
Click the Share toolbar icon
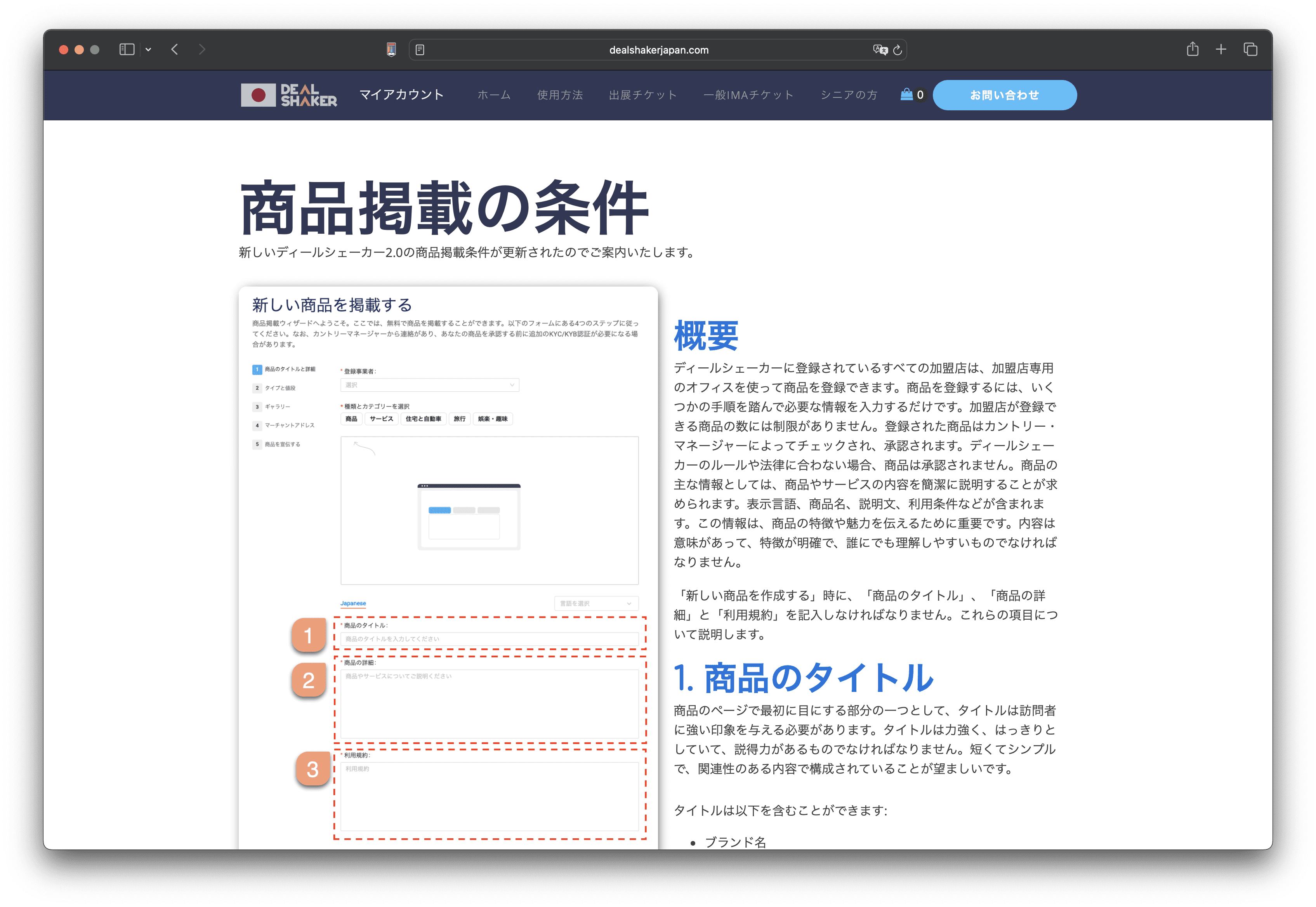pyautogui.click(x=1193, y=49)
